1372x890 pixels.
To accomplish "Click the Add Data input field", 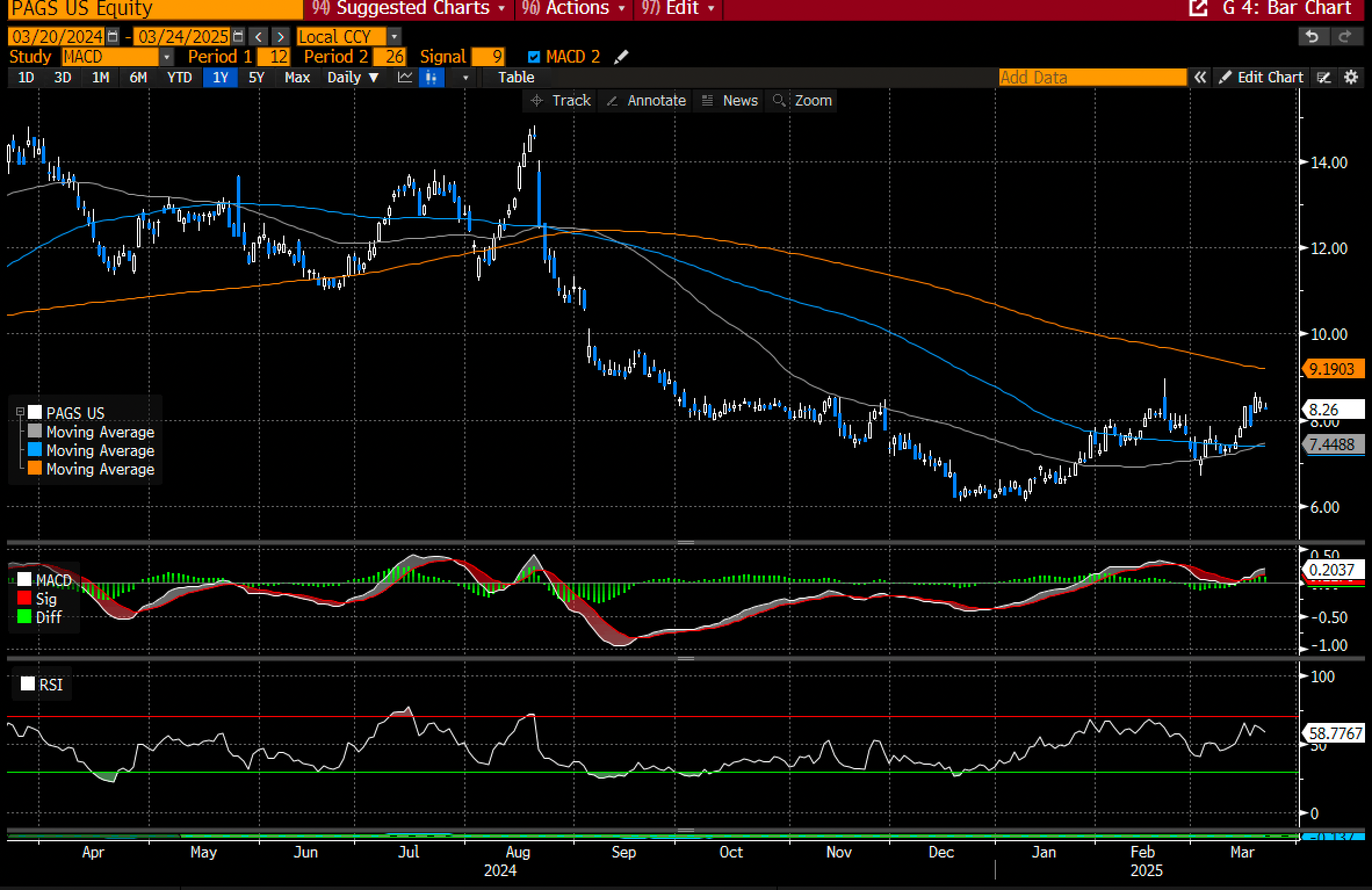I will (x=1092, y=77).
